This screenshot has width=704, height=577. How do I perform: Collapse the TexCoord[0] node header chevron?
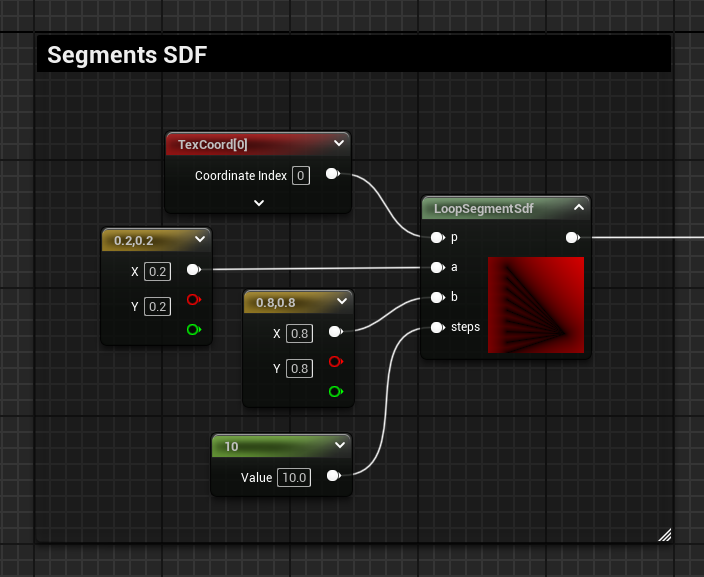pyautogui.click(x=340, y=144)
